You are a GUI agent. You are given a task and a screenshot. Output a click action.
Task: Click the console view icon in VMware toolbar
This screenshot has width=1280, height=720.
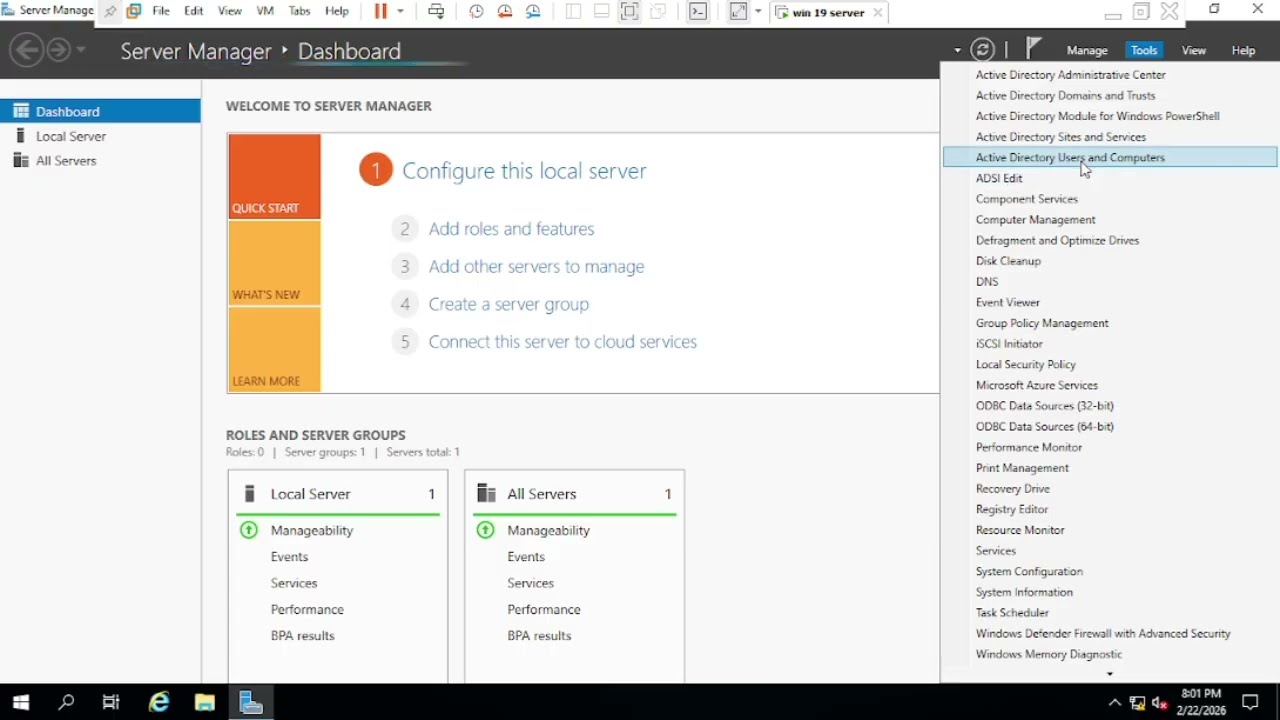698,12
